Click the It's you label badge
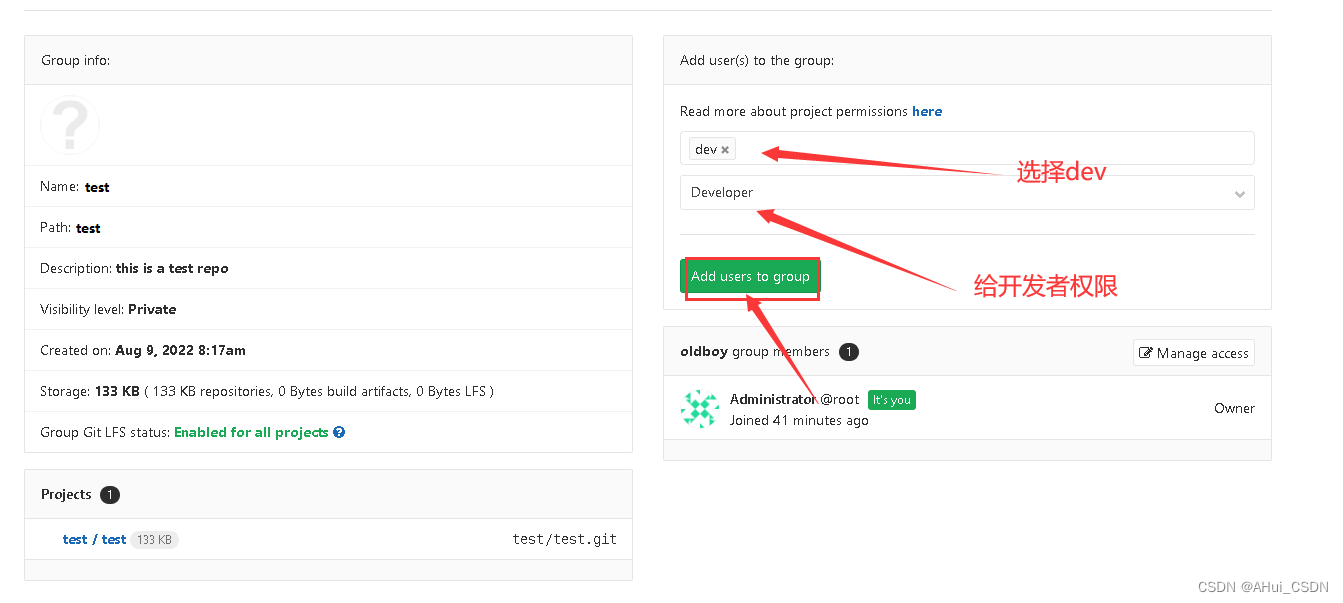The width and height of the screenshot is (1343, 603). click(891, 400)
